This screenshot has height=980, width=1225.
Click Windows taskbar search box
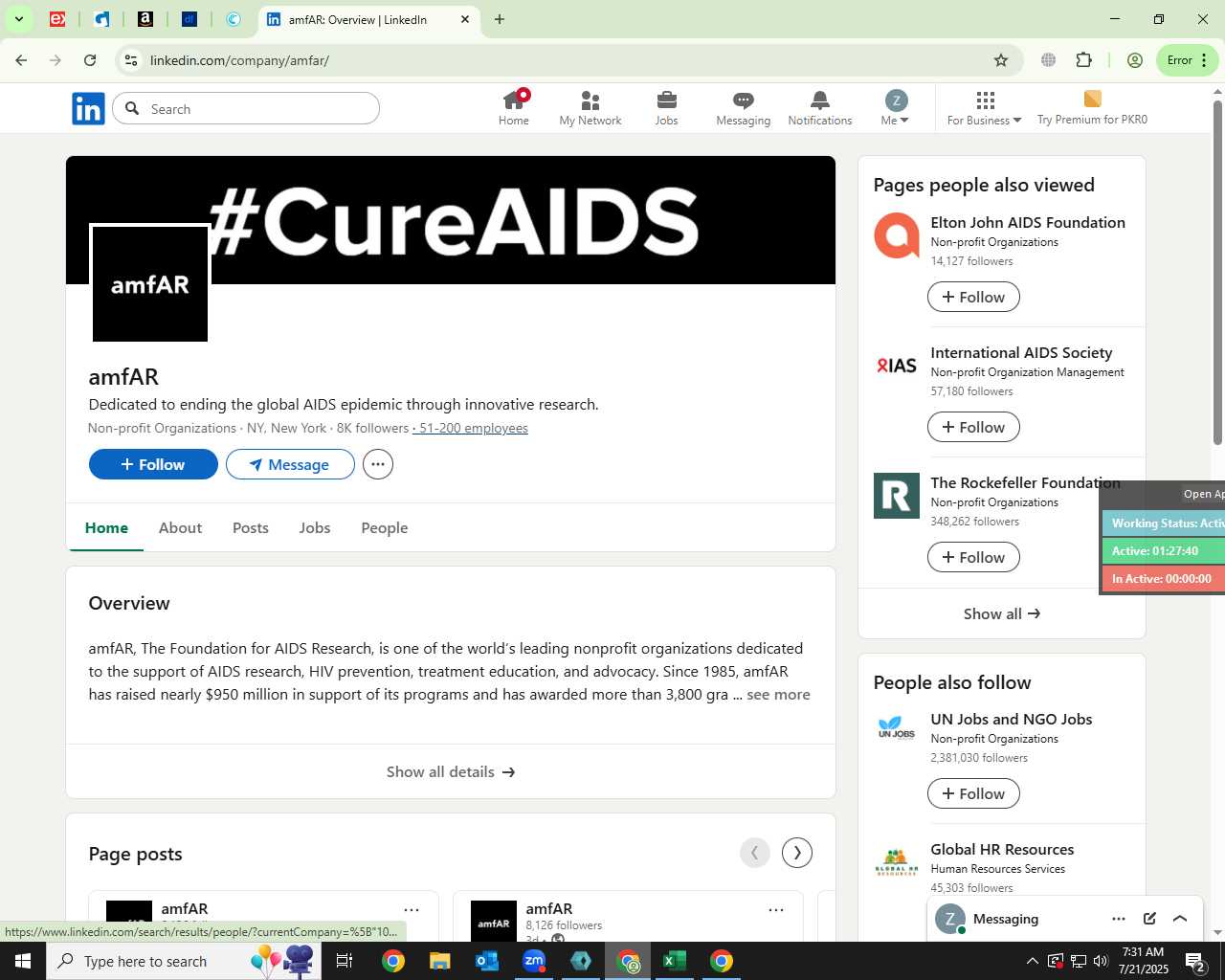(182, 961)
